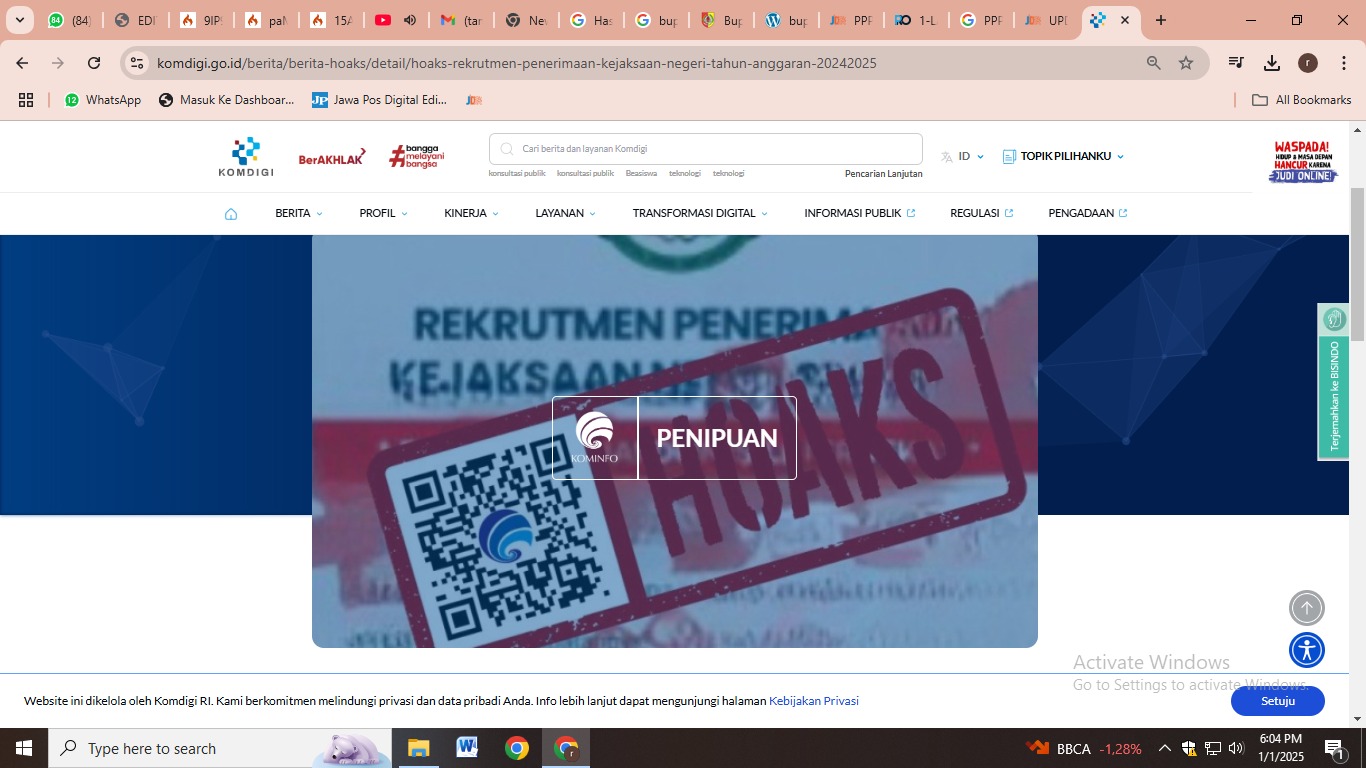Reload the page
Screen dimensions: 1366x768
coord(94,63)
